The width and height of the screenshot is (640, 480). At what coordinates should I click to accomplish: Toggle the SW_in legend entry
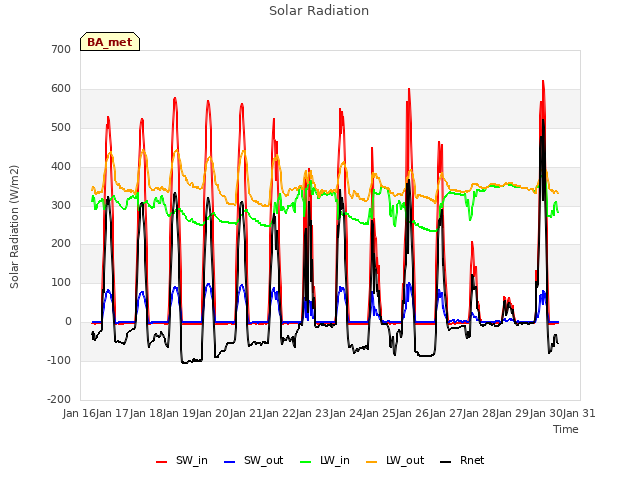(x=182, y=460)
